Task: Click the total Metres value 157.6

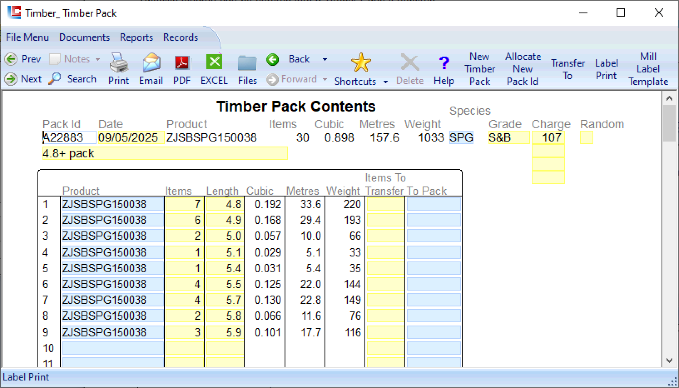Action: 385,138
